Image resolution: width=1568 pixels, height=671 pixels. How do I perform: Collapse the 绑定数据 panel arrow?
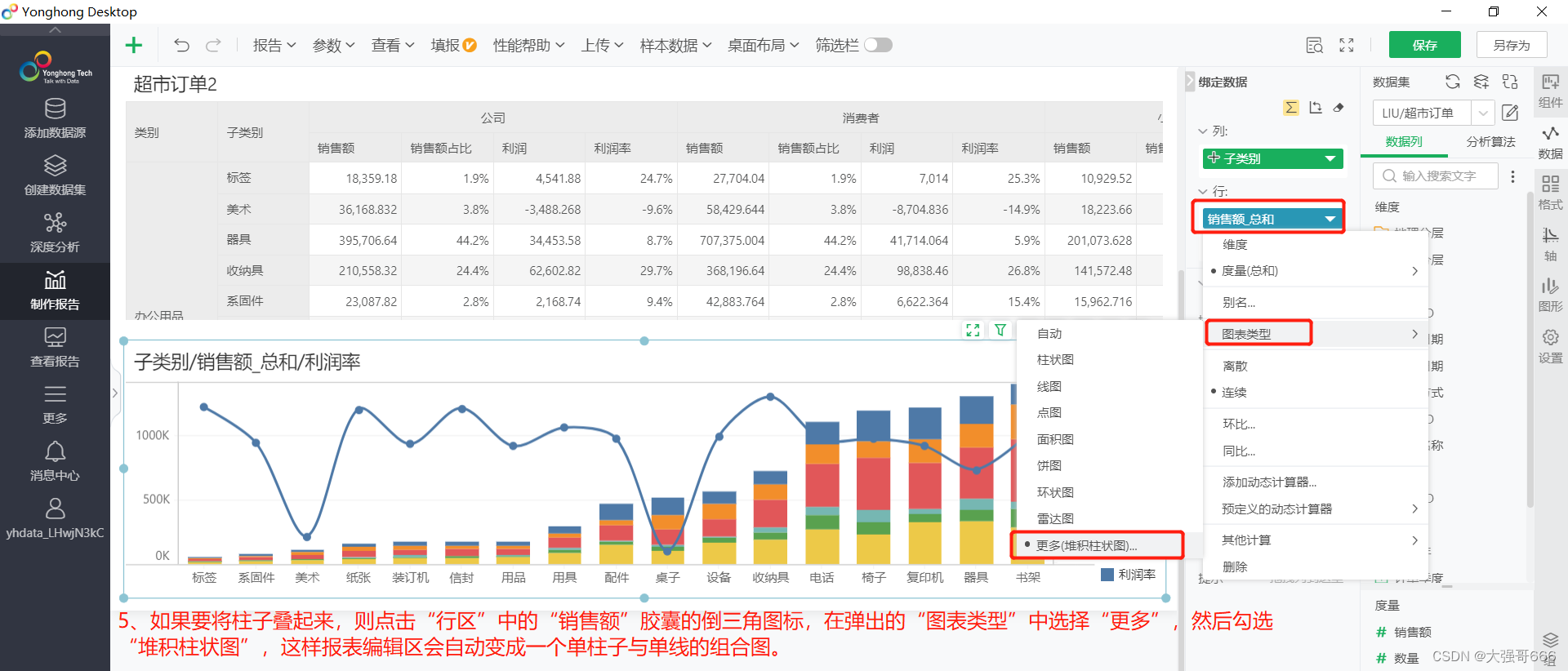1190,82
